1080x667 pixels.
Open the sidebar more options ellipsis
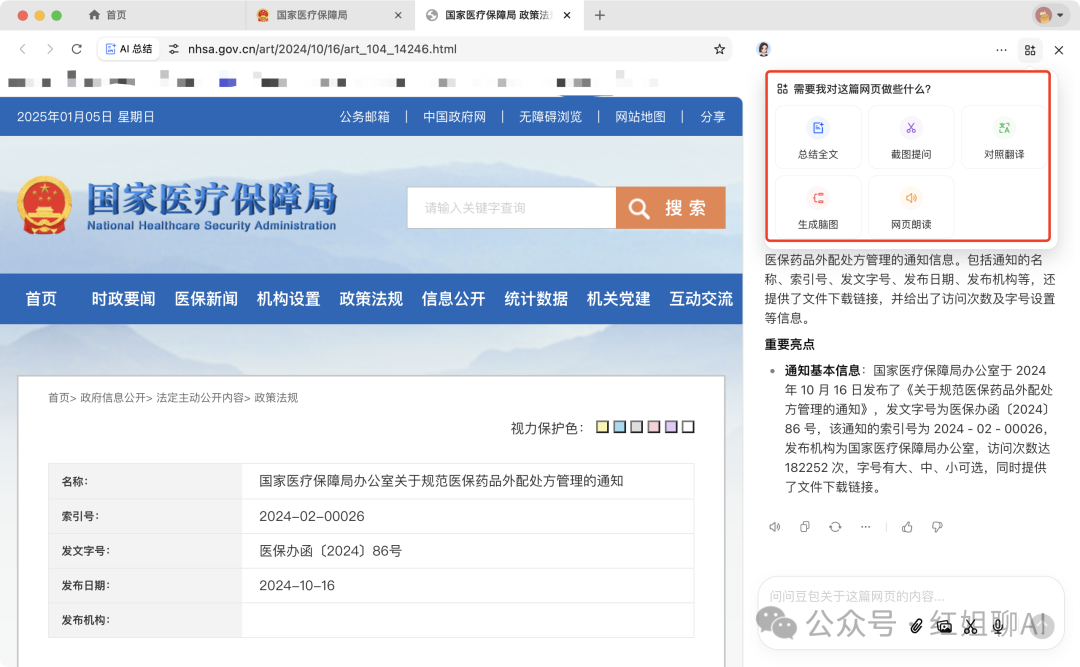tap(1001, 50)
